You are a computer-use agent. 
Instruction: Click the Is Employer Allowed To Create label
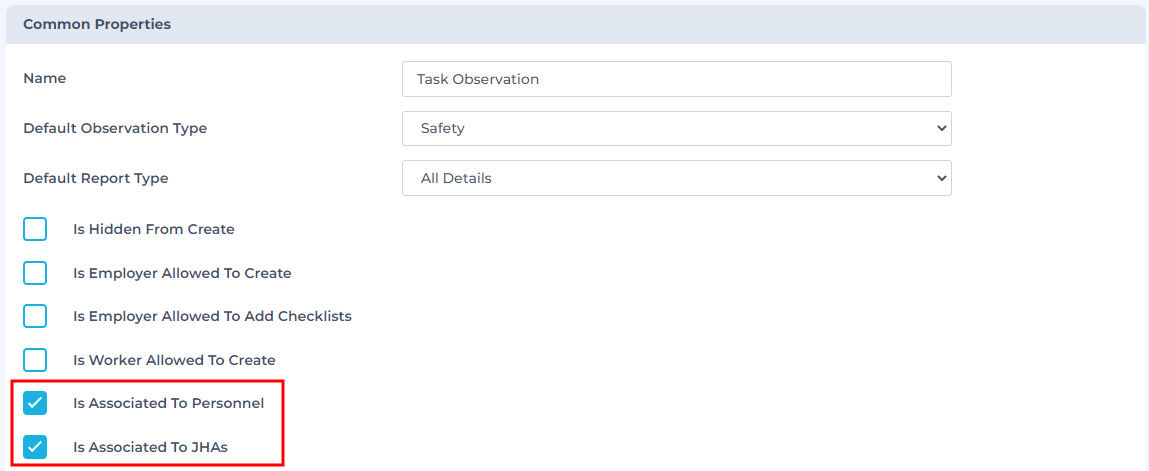(182, 273)
